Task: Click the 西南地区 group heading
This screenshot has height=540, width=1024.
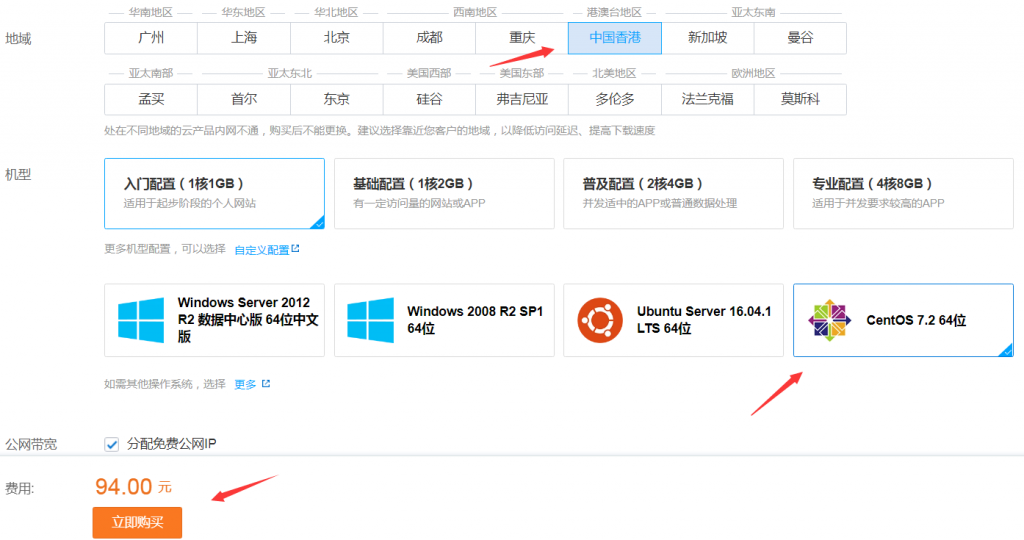Action: click(x=475, y=12)
